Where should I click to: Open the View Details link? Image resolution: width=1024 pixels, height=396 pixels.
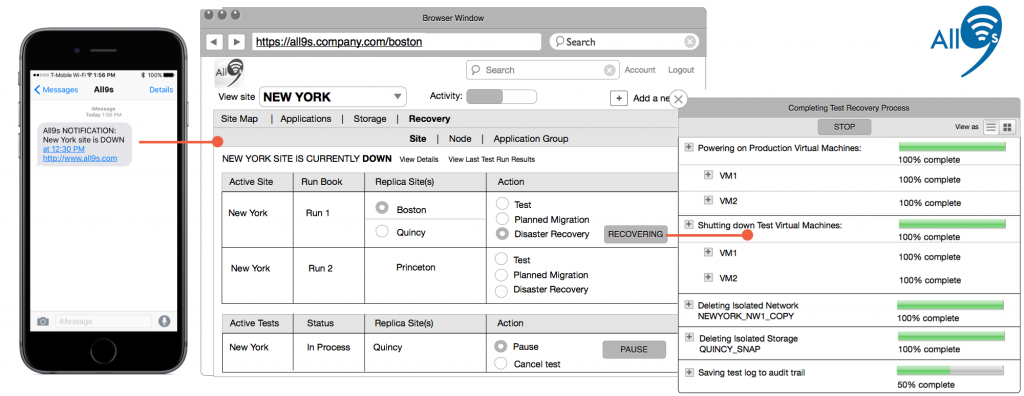click(419, 159)
